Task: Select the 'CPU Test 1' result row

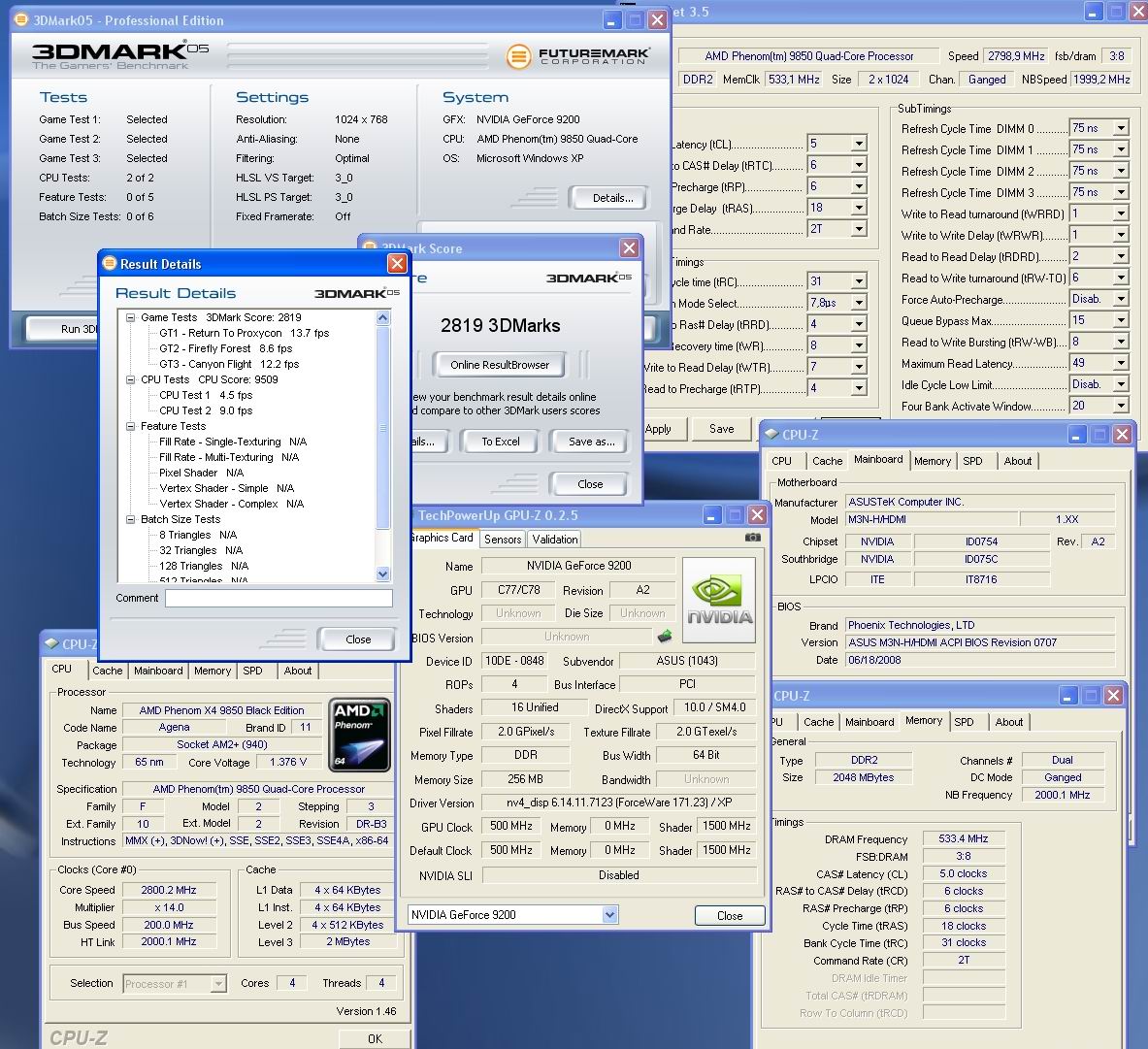Action: 206,395
